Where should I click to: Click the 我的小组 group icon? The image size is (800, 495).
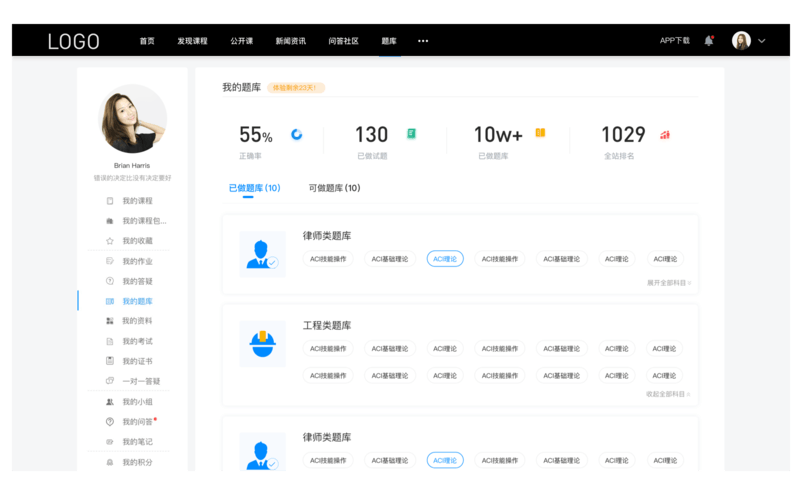(110, 402)
